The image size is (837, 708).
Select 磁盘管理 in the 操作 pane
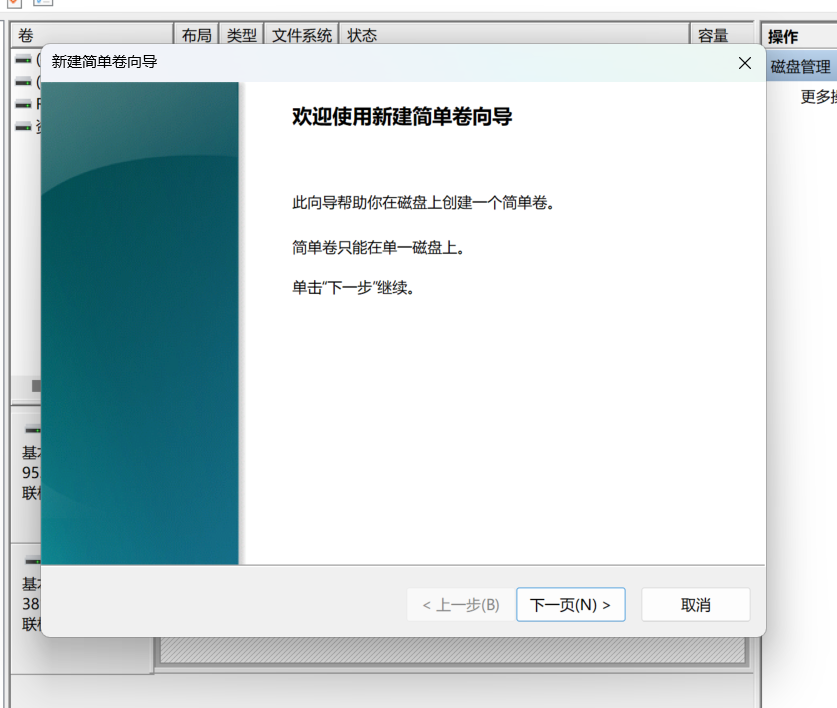[800, 67]
